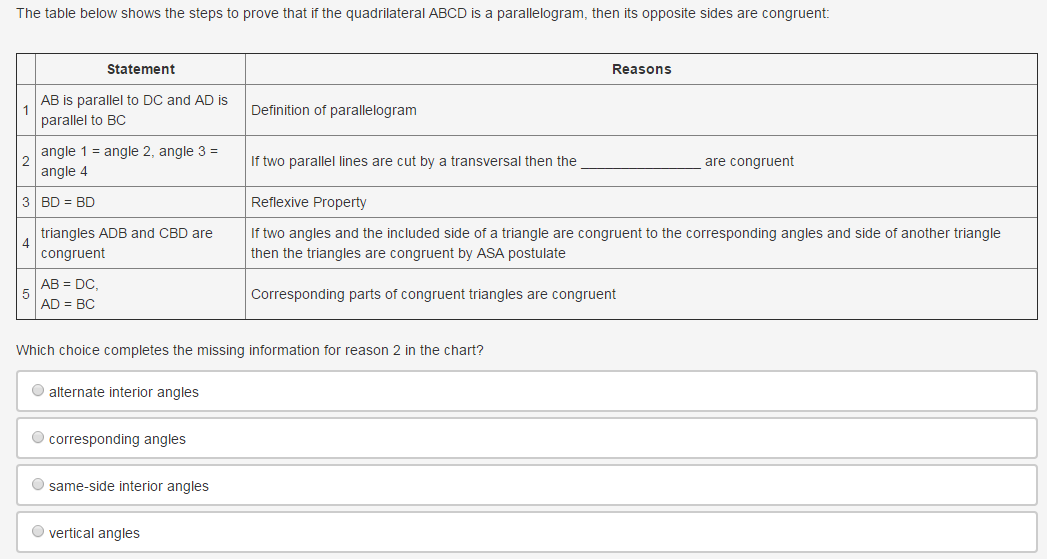Image resolution: width=1047 pixels, height=559 pixels.
Task: Click 'triangles ADB and CBD are congruent' cell
Action: (140, 243)
